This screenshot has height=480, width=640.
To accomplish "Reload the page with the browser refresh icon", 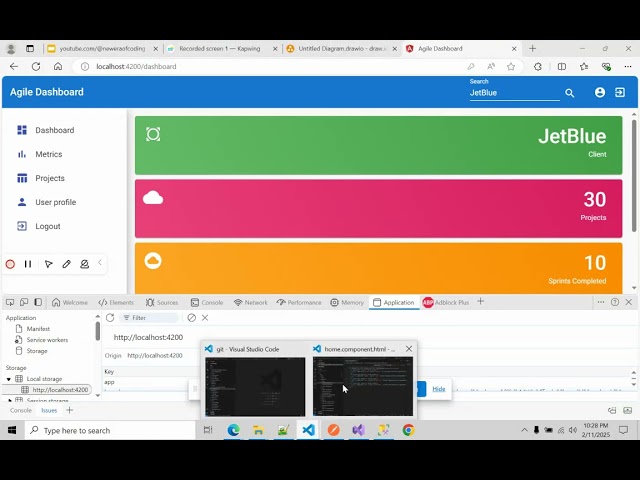I will pyautogui.click(x=36, y=67).
